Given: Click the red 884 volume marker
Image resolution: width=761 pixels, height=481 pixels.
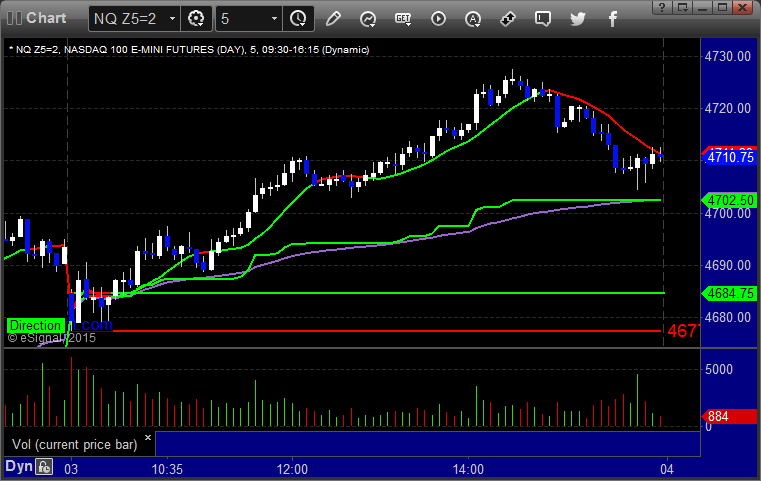Looking at the screenshot, I should (x=729, y=416).
